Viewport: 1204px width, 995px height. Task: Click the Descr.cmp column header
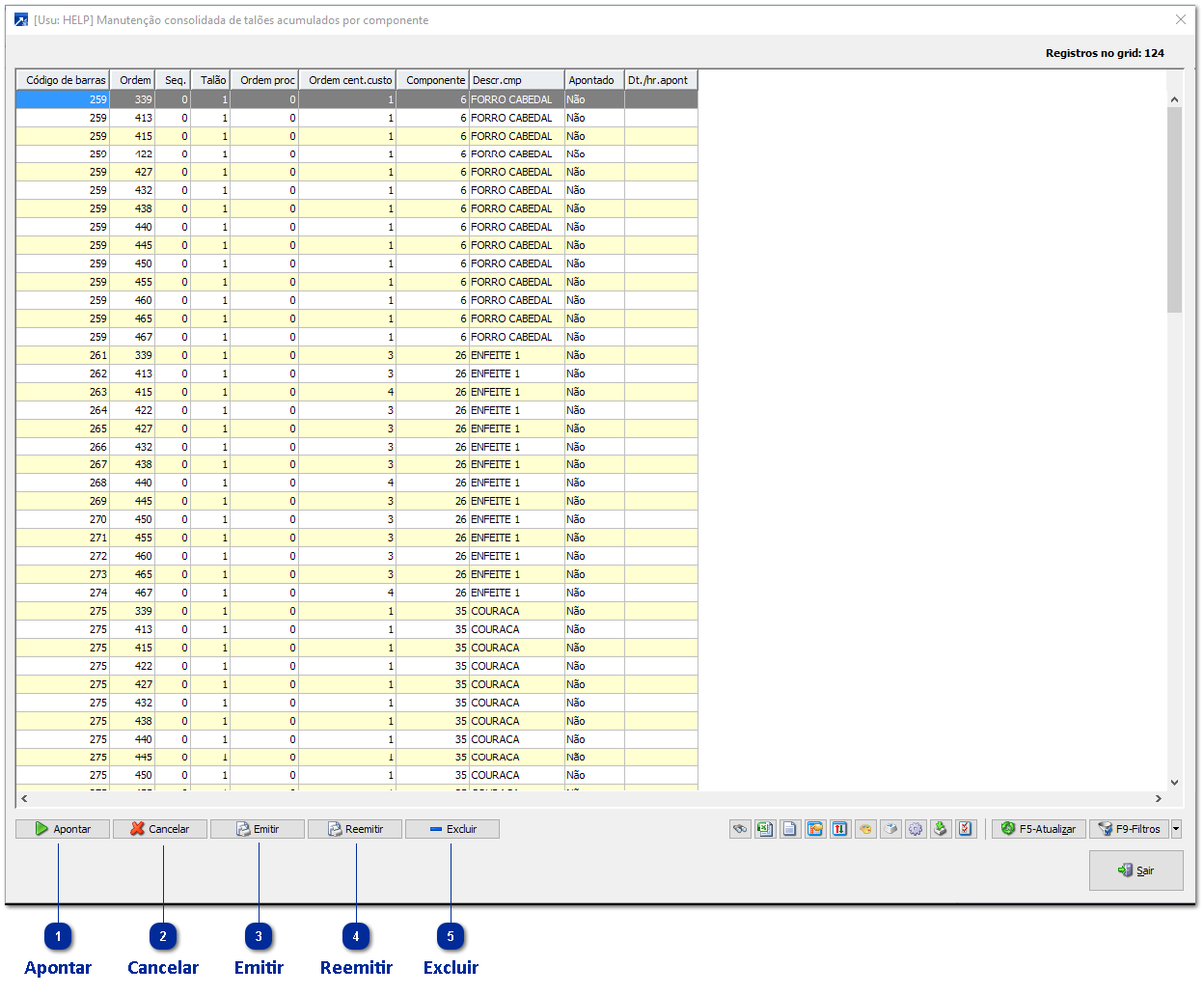pos(516,80)
